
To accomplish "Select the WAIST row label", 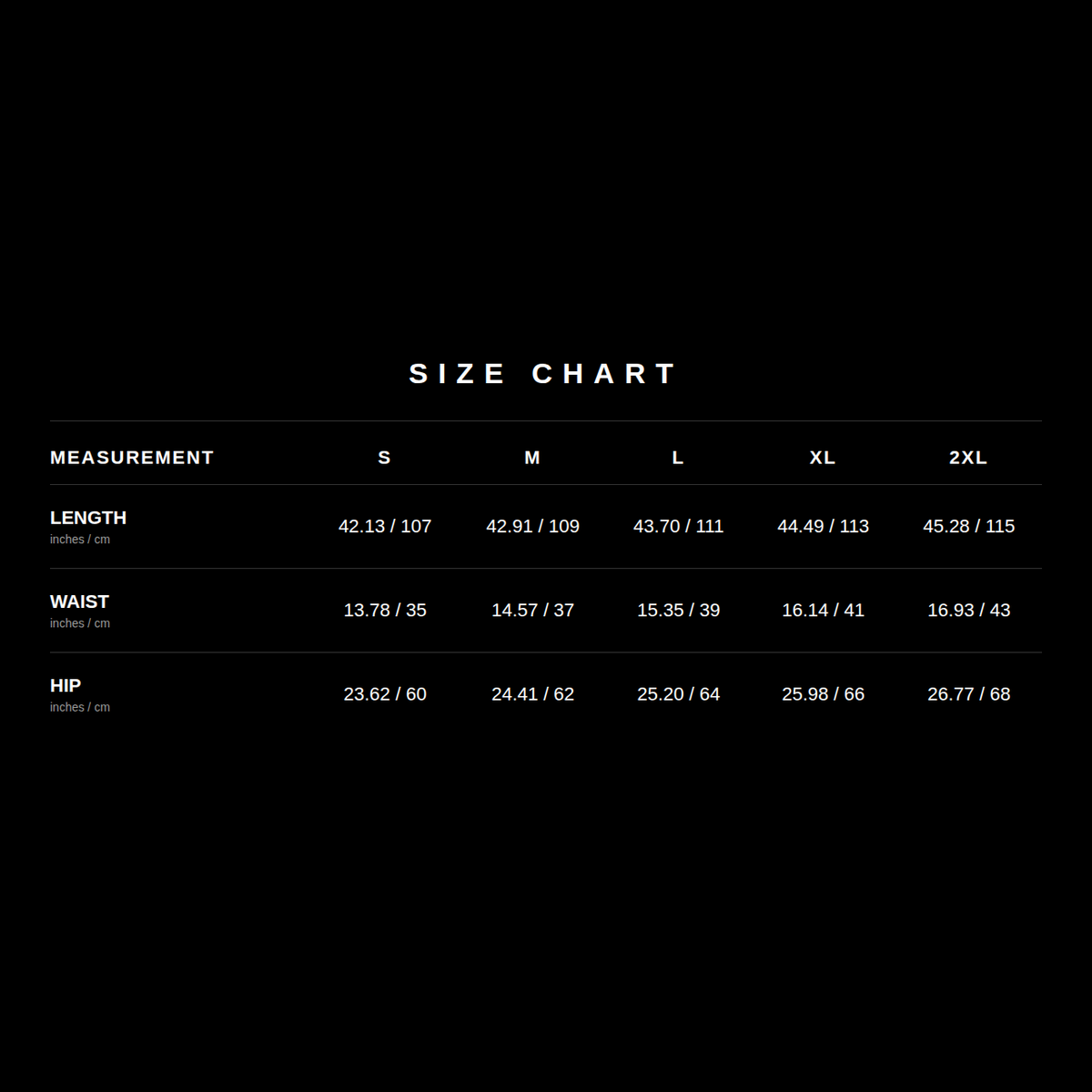I will [79, 602].
